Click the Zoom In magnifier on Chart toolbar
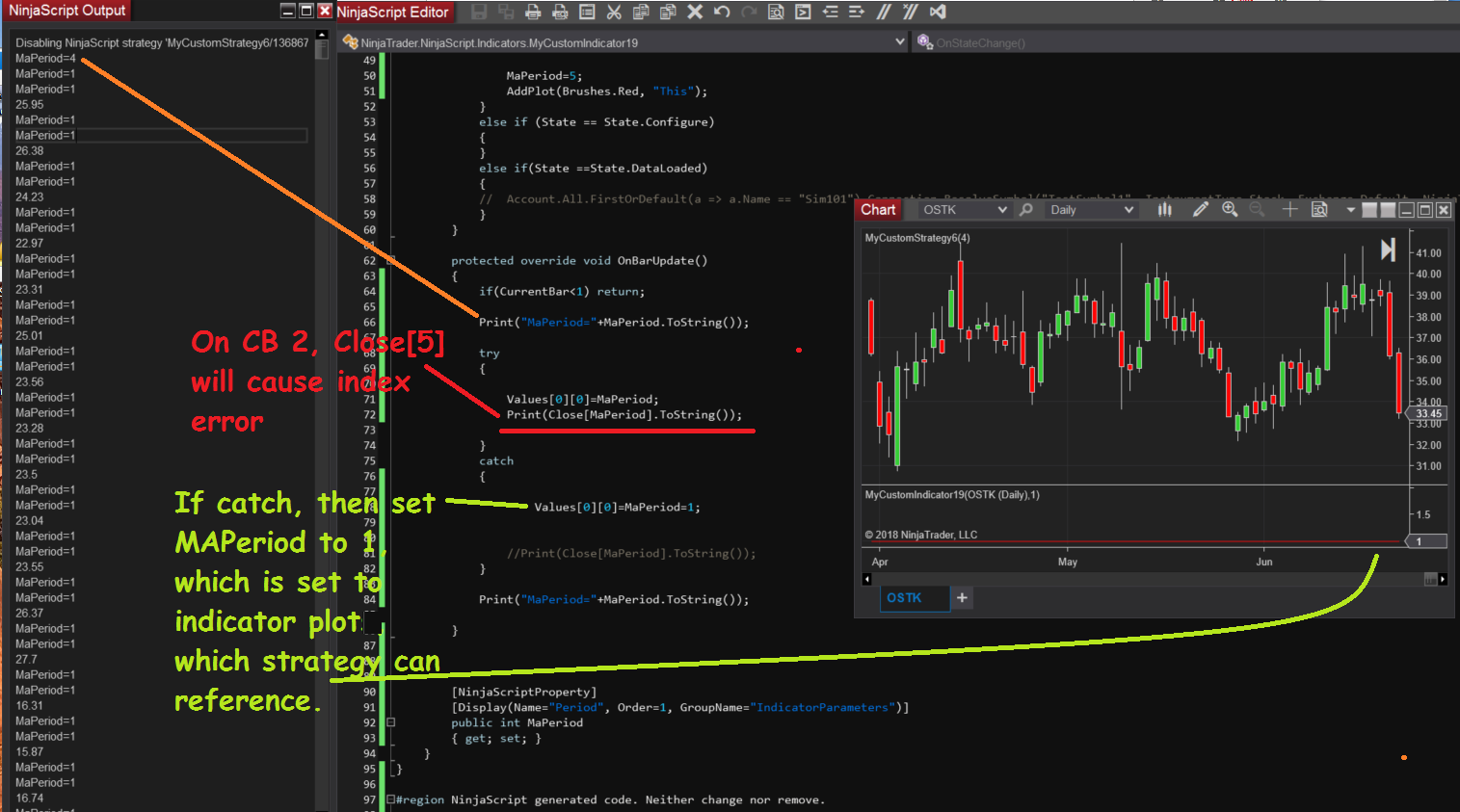 (x=1230, y=209)
